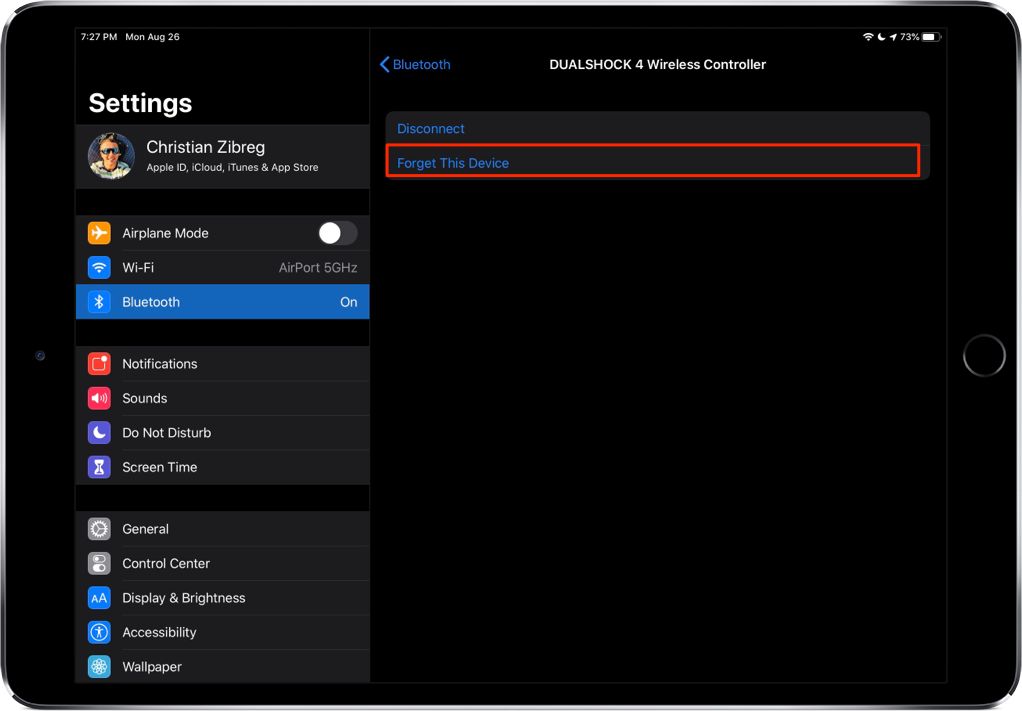Tap the Sounds speaker icon
The width and height of the screenshot is (1022, 711).
tap(99, 398)
